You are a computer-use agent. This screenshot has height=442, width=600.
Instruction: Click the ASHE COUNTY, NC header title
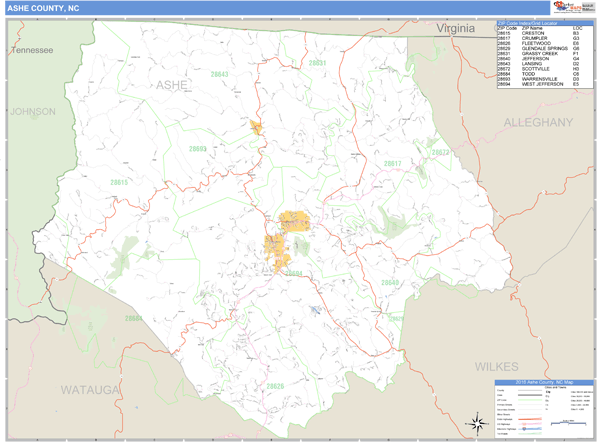[x=46, y=7]
